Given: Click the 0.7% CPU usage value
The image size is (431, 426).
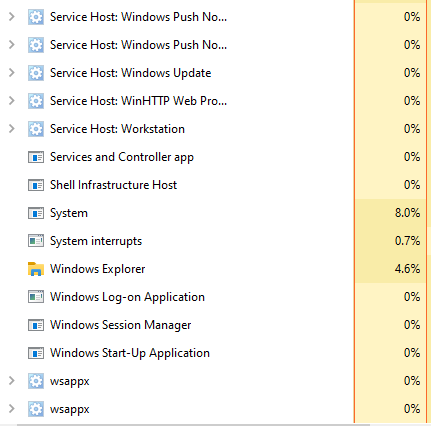Looking at the screenshot, I should point(407,241).
